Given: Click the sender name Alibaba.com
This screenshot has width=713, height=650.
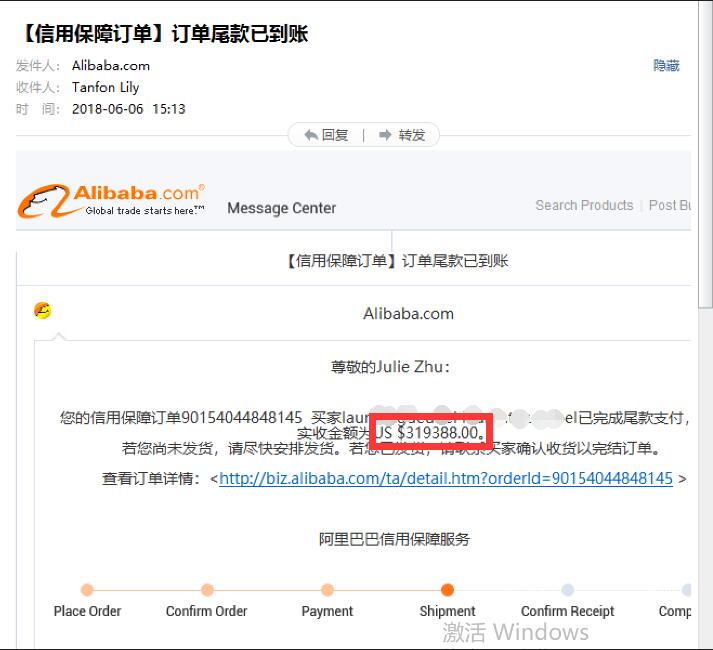Looking at the screenshot, I should tap(111, 66).
